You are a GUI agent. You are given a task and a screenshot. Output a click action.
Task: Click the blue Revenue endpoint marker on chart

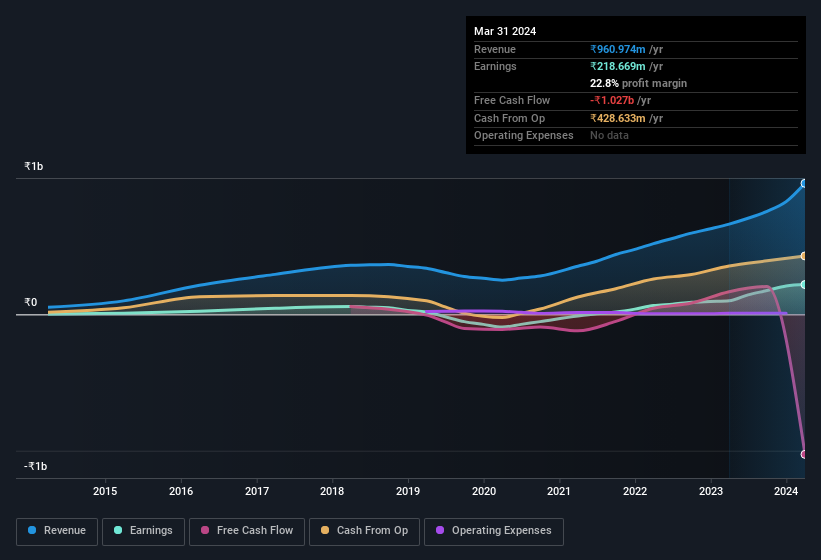point(804,184)
